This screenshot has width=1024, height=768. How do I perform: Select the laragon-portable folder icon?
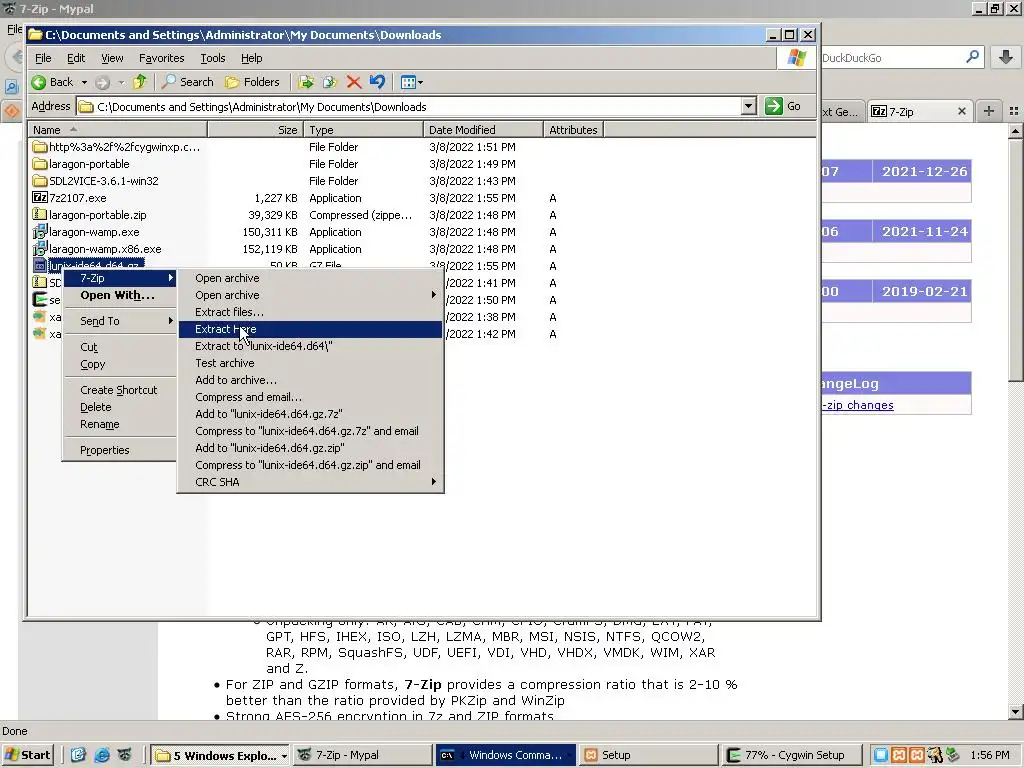pos(40,164)
